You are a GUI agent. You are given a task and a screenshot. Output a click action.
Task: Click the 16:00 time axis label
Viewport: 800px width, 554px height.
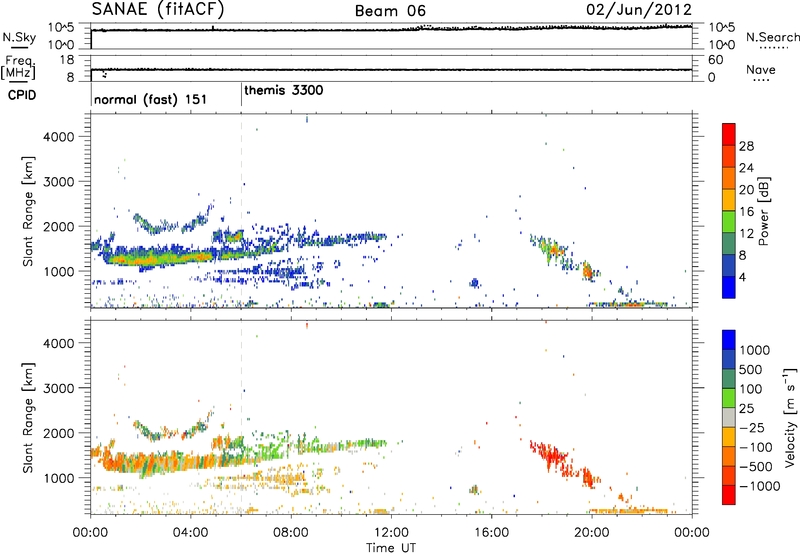pyautogui.click(x=491, y=533)
